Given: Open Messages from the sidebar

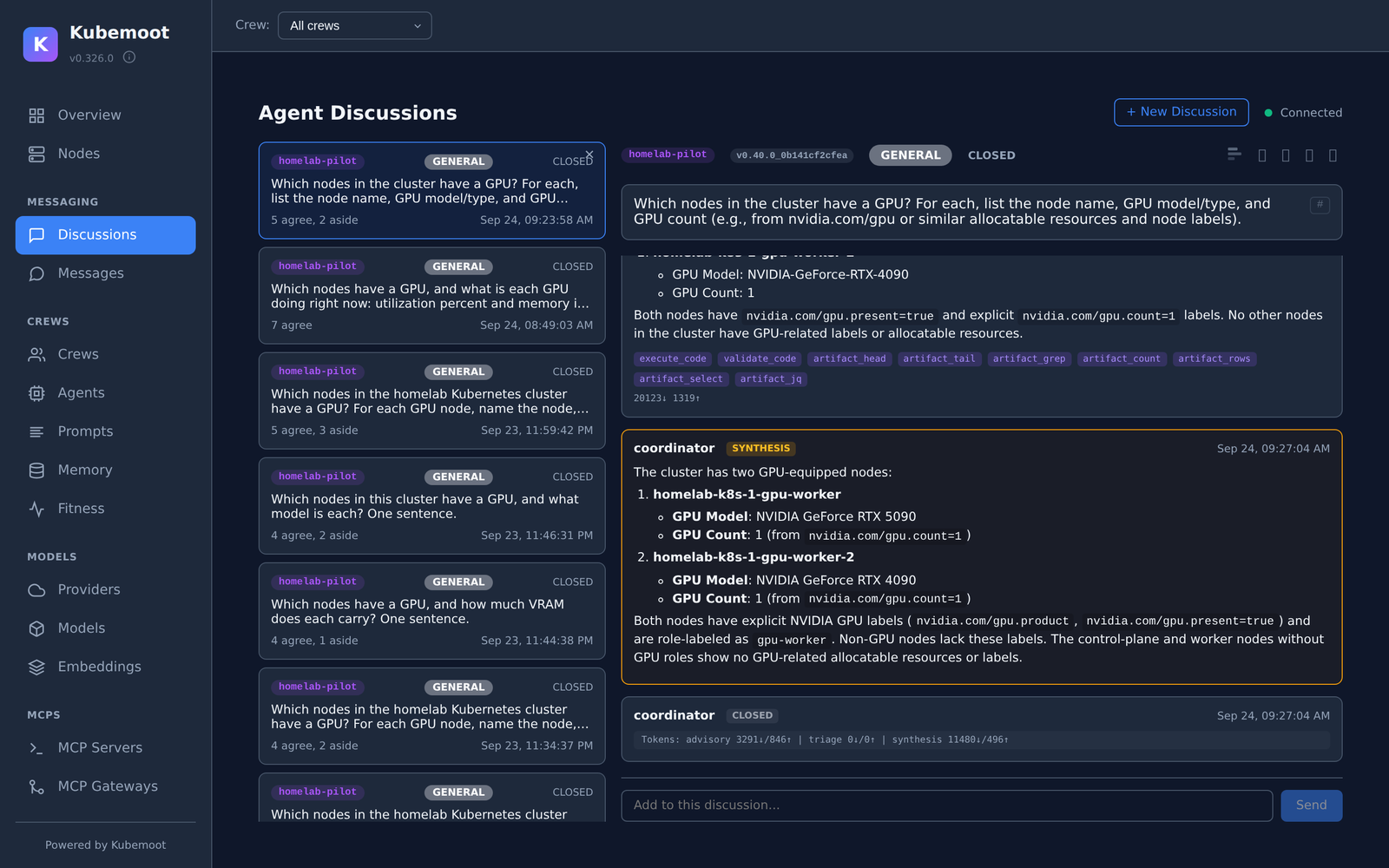Looking at the screenshot, I should pos(105,273).
